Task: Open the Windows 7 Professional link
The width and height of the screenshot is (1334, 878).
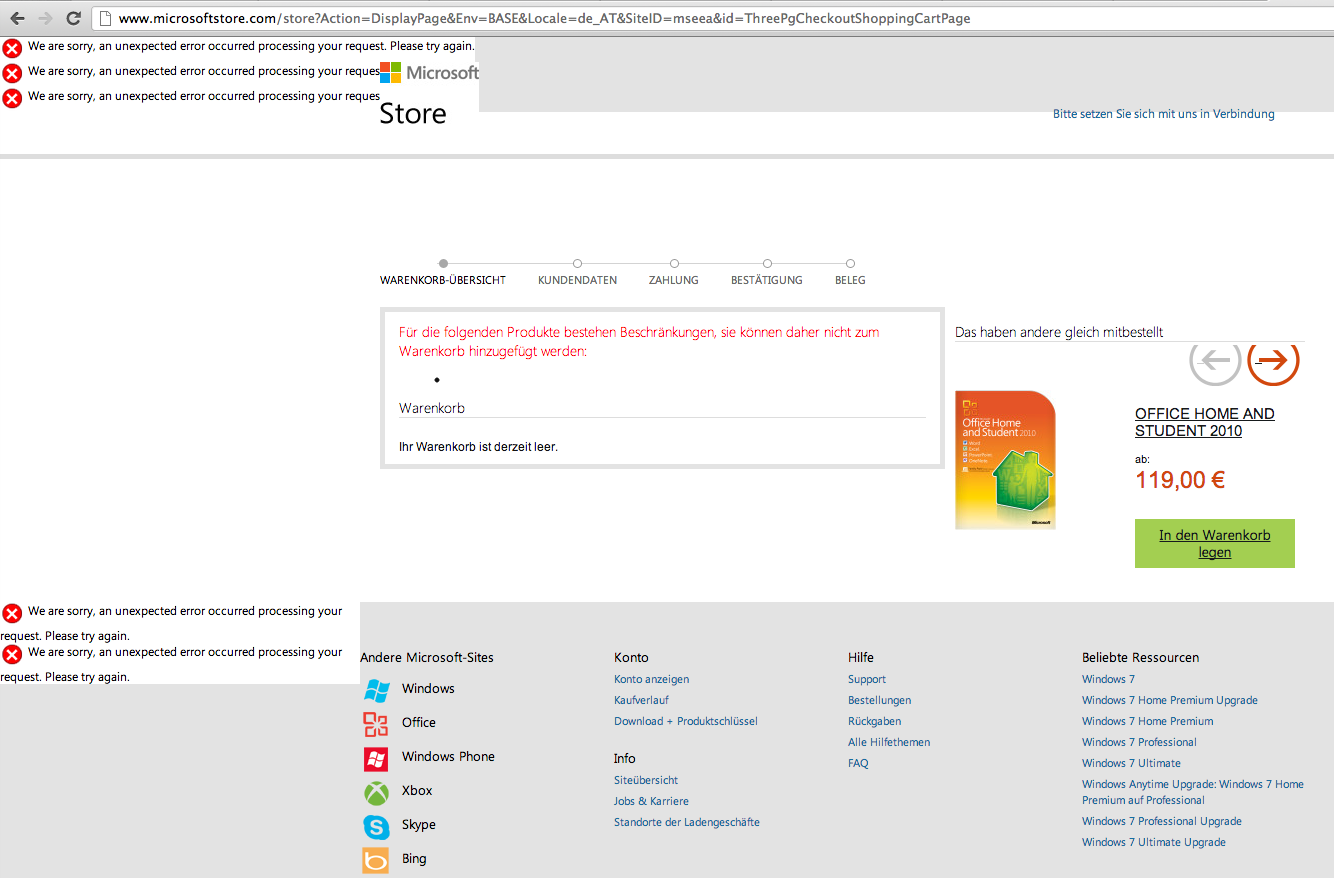Action: point(1139,742)
